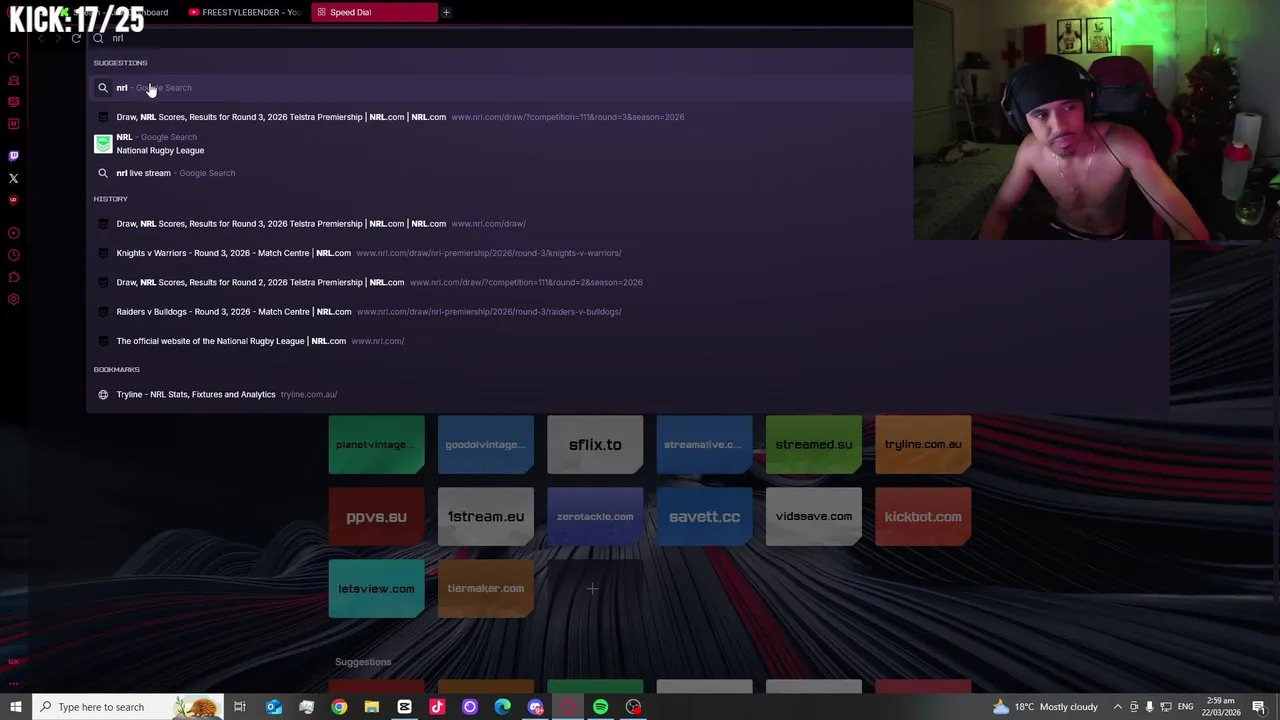
Task: Click the Windows taskbar search box
Action: [127, 707]
